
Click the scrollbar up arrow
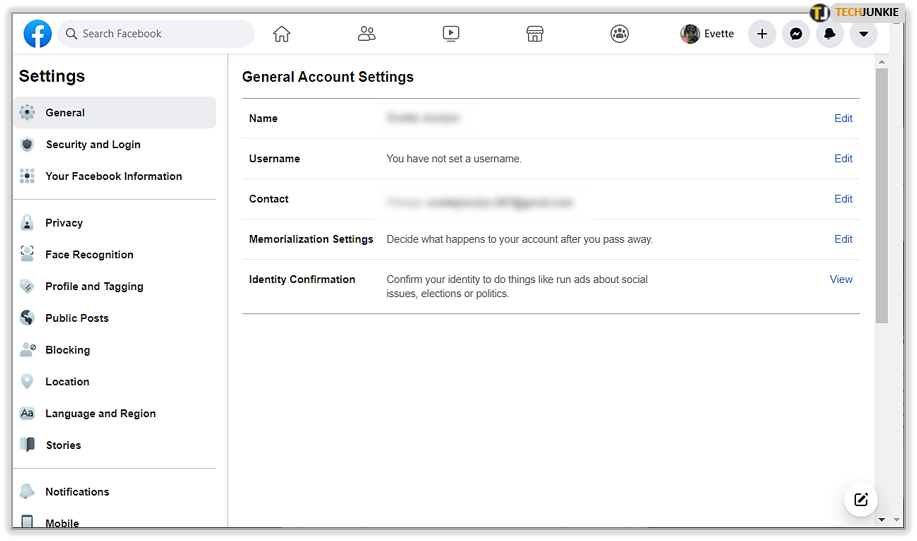881,61
